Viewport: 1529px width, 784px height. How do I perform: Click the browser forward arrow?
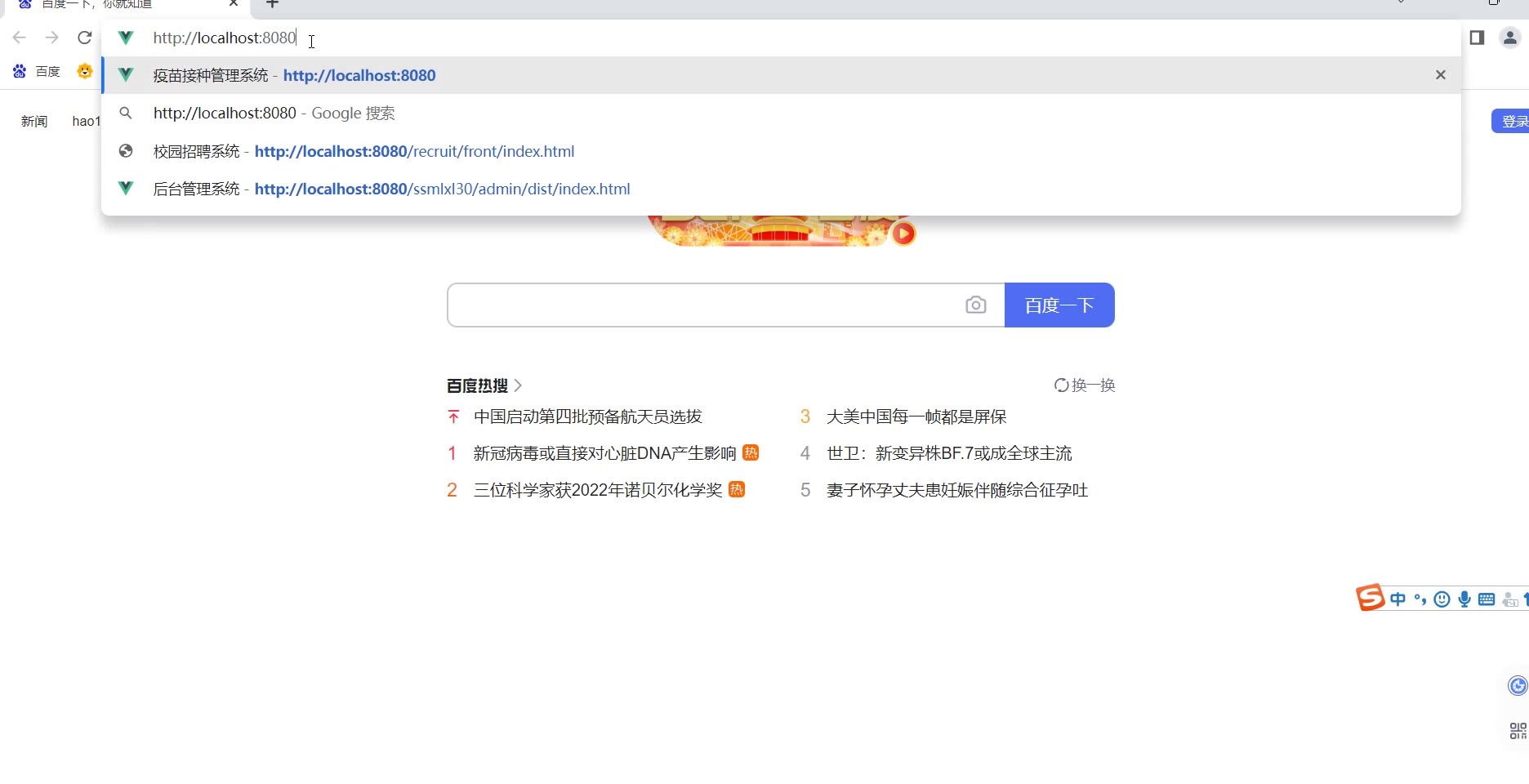click(x=51, y=38)
